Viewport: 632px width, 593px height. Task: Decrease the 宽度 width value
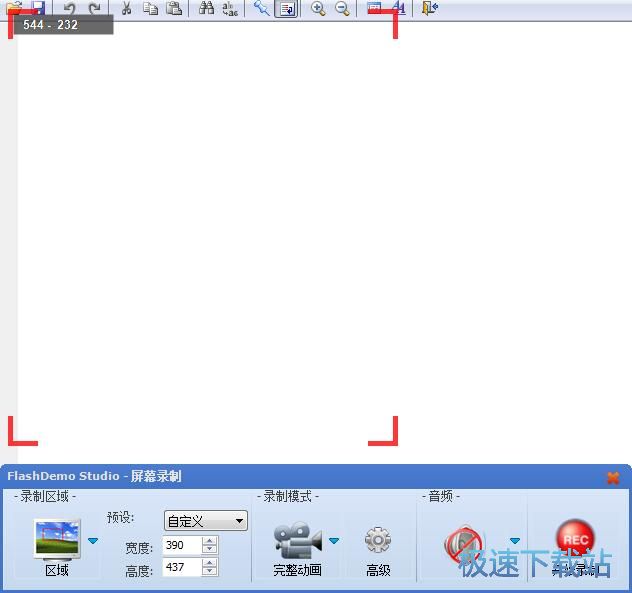[x=210, y=549]
